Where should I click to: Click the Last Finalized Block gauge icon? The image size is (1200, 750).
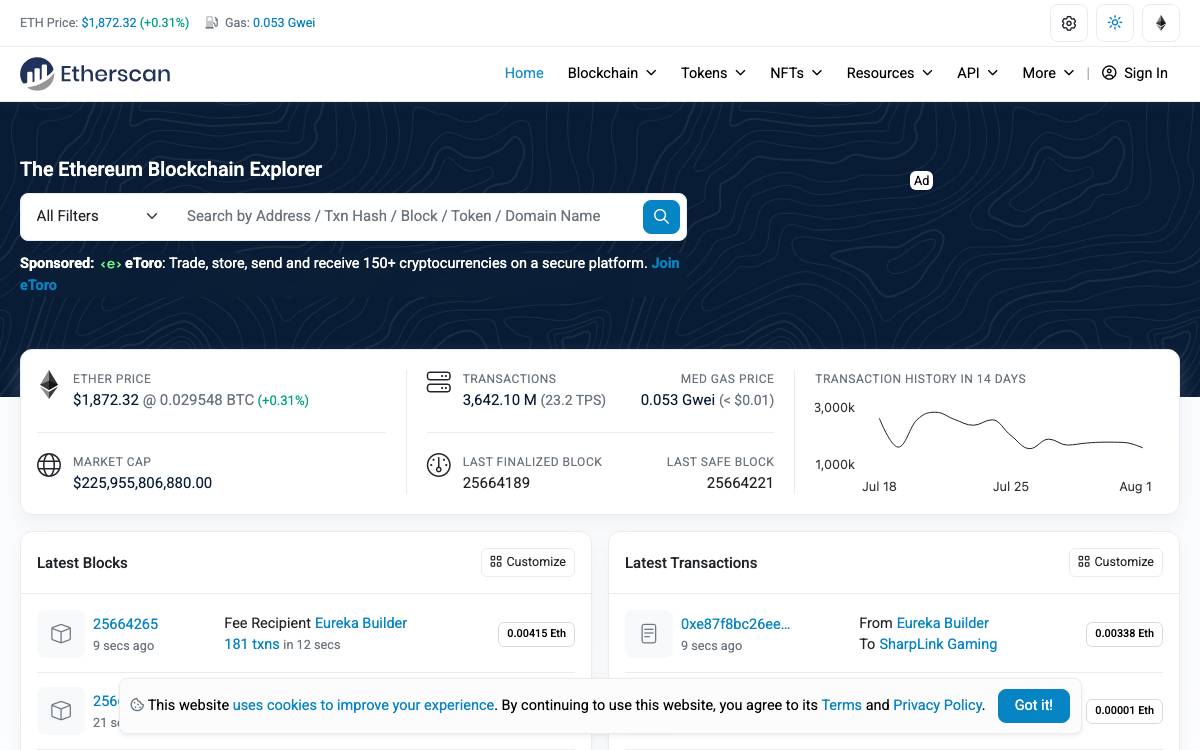click(438, 465)
